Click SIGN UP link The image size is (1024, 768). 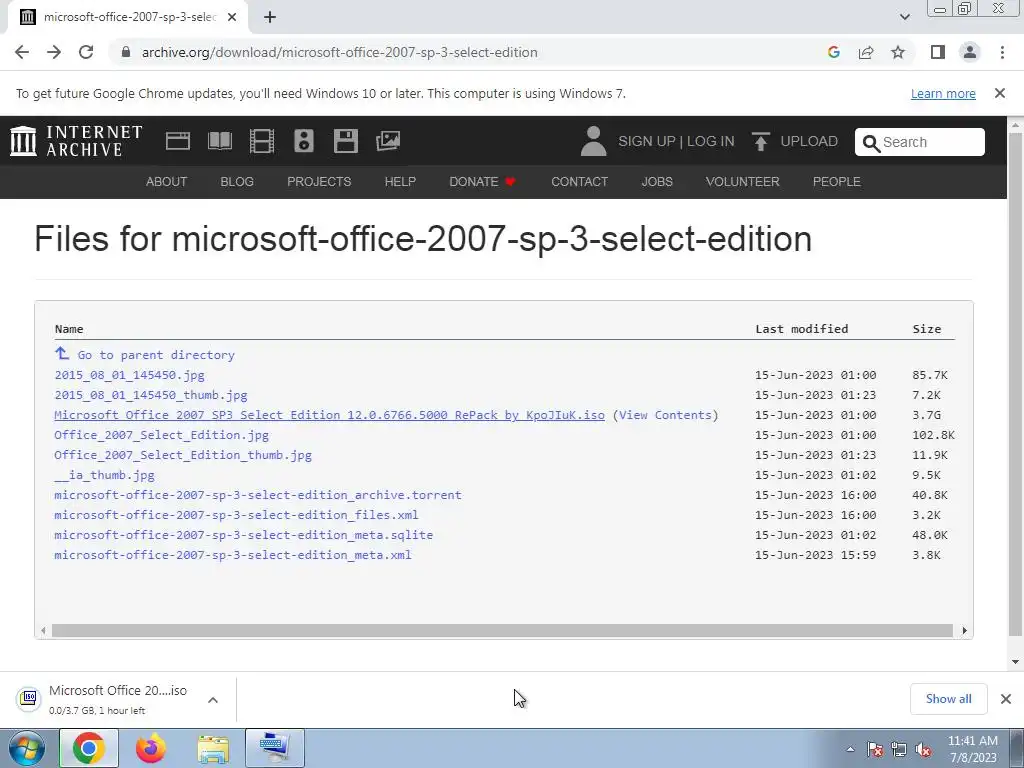click(x=647, y=141)
